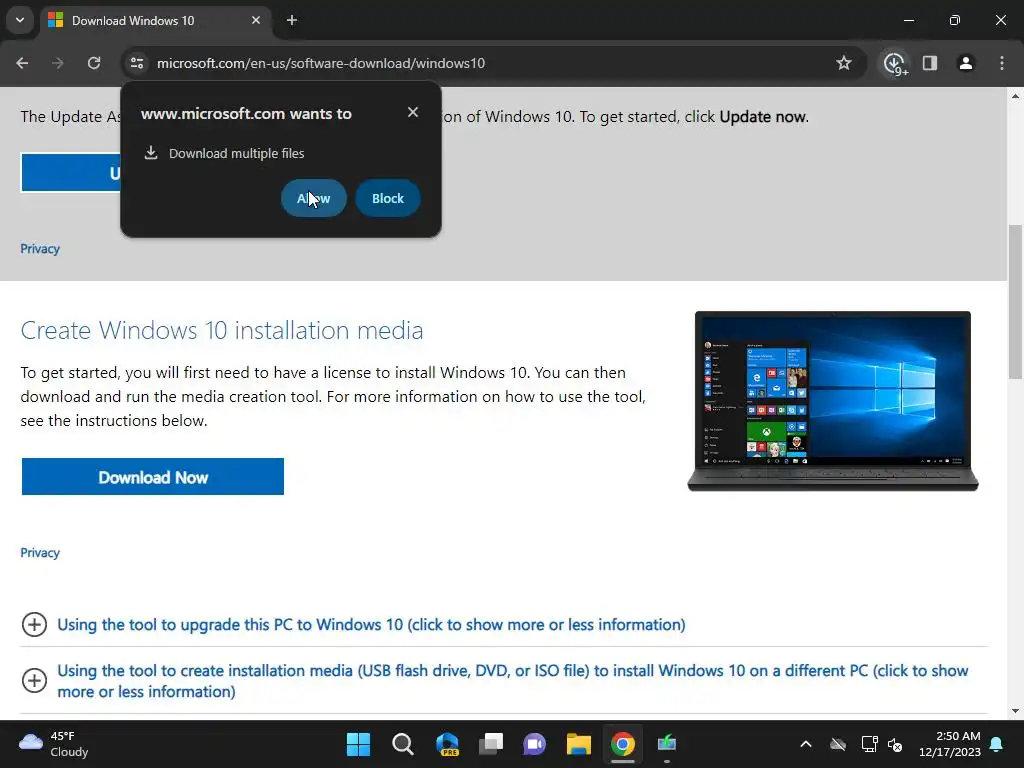Open the Privacy link under Update section
This screenshot has width=1024, height=768.
[40, 249]
